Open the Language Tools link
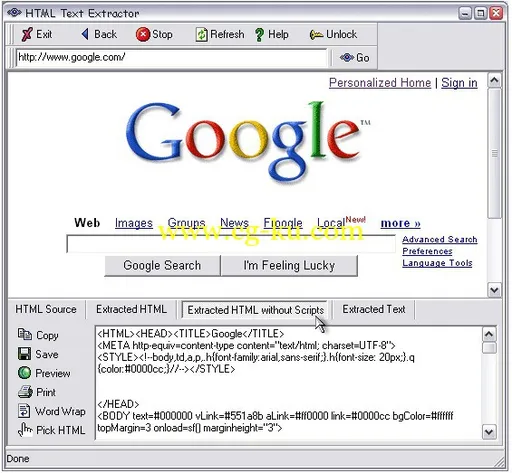Screen dimensions: 512x473 coord(437,263)
